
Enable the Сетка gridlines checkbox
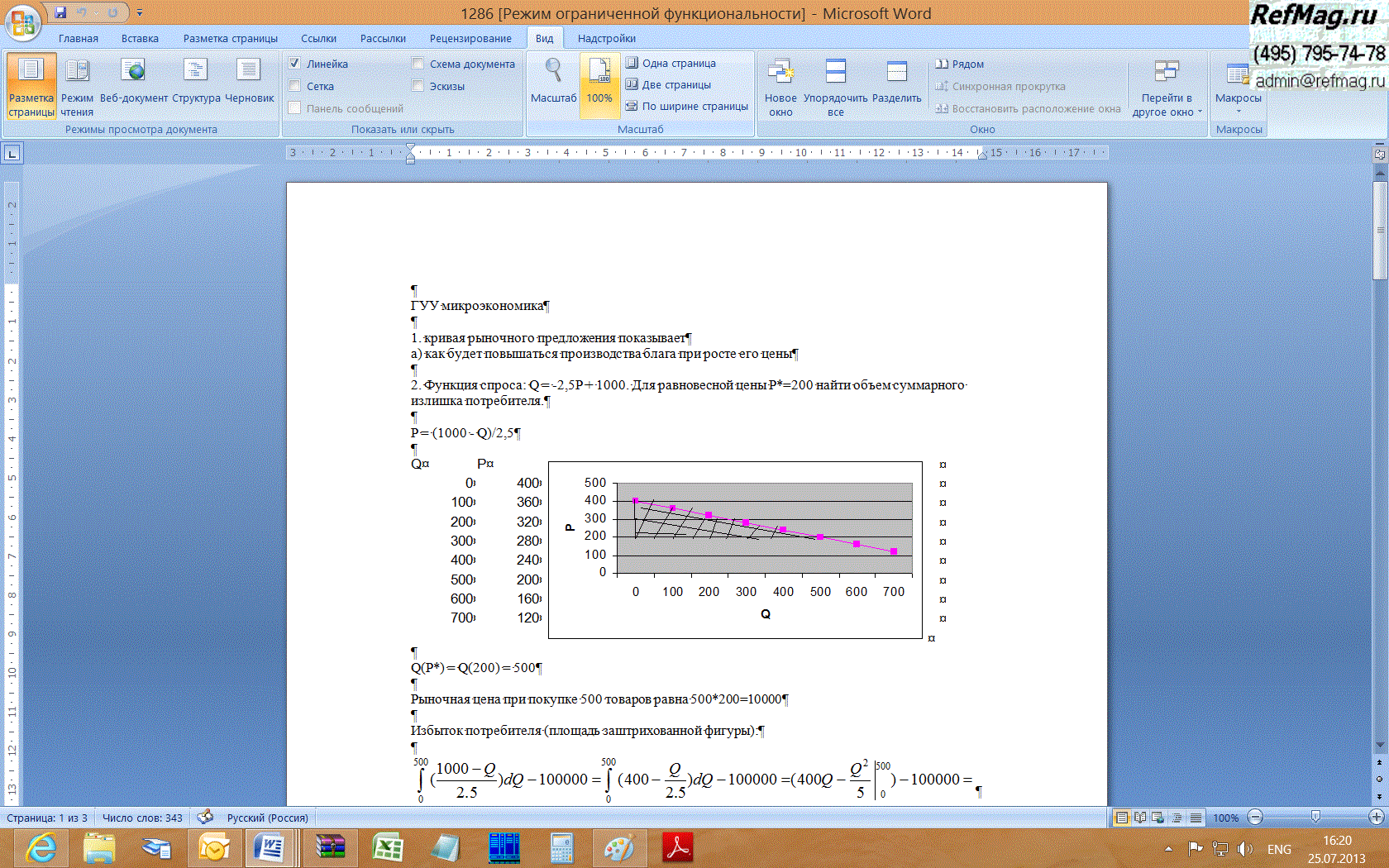pyautogui.click(x=295, y=86)
